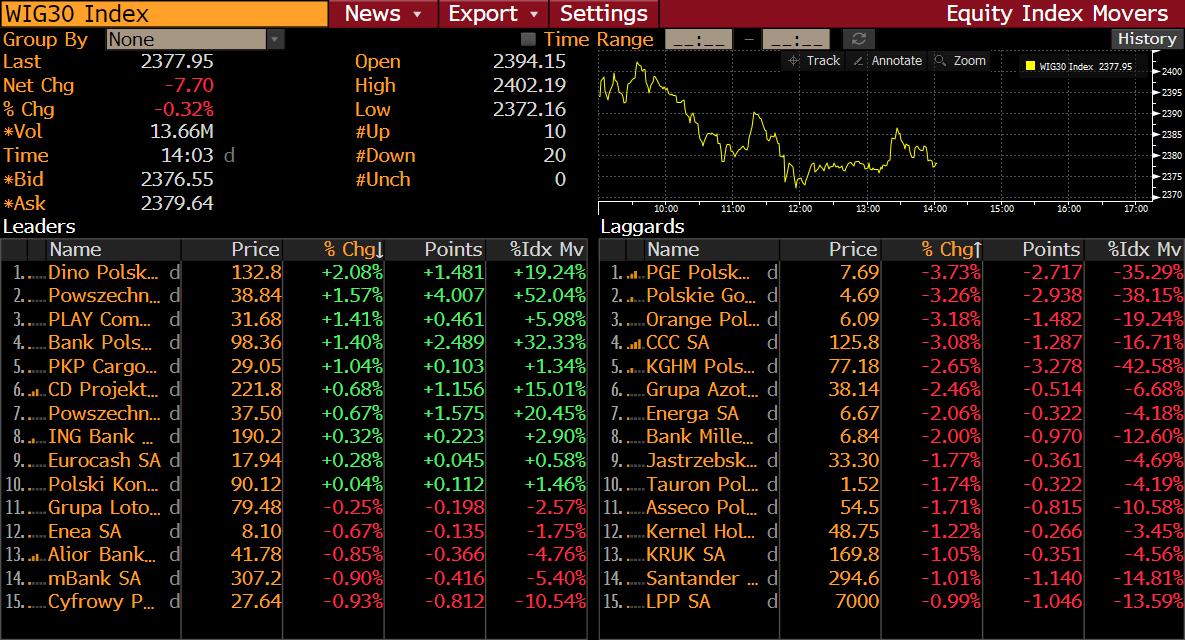
Task: Expand the News menu arrow
Action: 417,14
